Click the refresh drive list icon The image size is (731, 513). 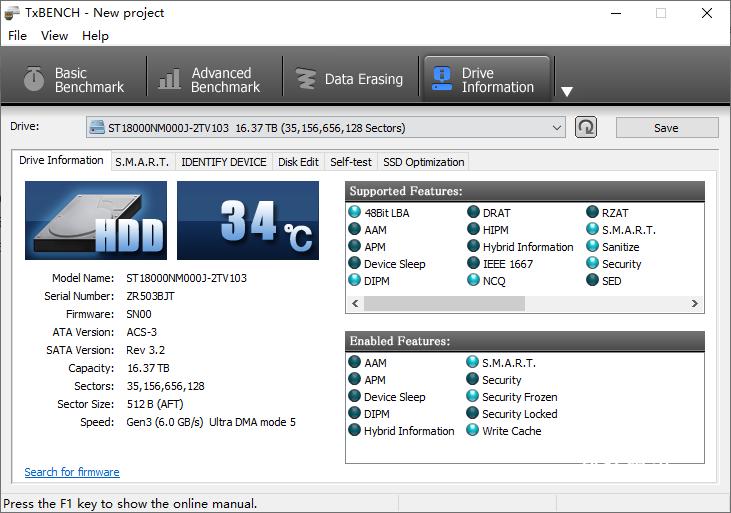(x=586, y=127)
